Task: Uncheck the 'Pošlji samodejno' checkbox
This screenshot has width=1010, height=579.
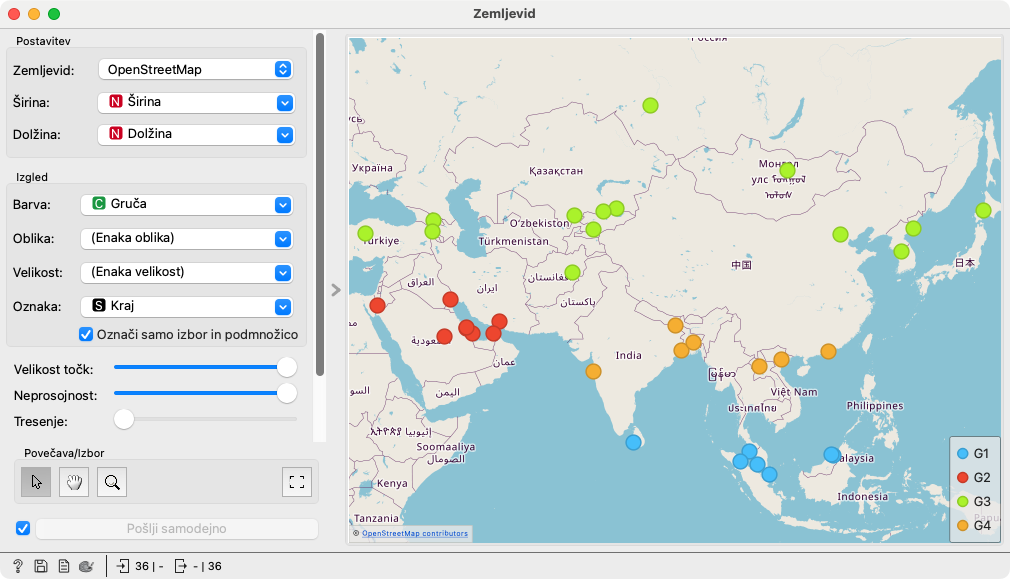Action: (x=24, y=528)
